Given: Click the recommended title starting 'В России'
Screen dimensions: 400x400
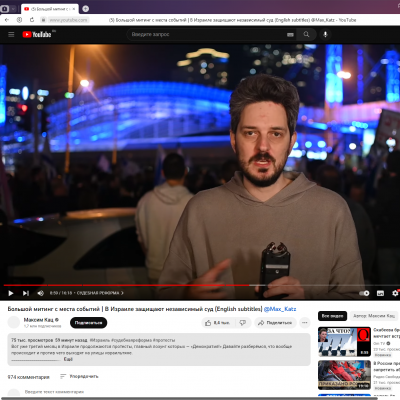Looking at the screenshot, I should click(x=386, y=366).
